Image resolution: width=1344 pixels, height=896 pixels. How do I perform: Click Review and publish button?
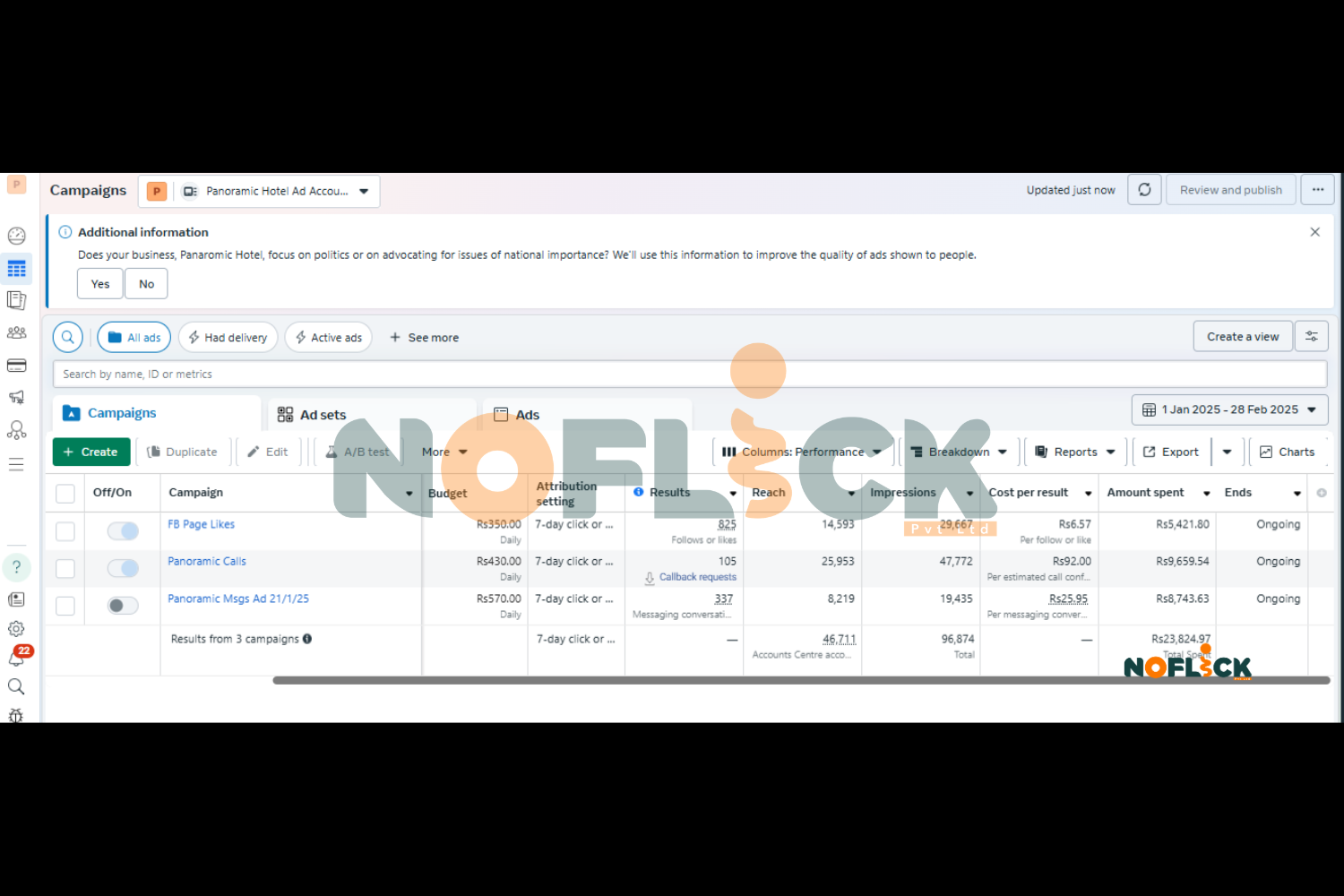click(1231, 190)
